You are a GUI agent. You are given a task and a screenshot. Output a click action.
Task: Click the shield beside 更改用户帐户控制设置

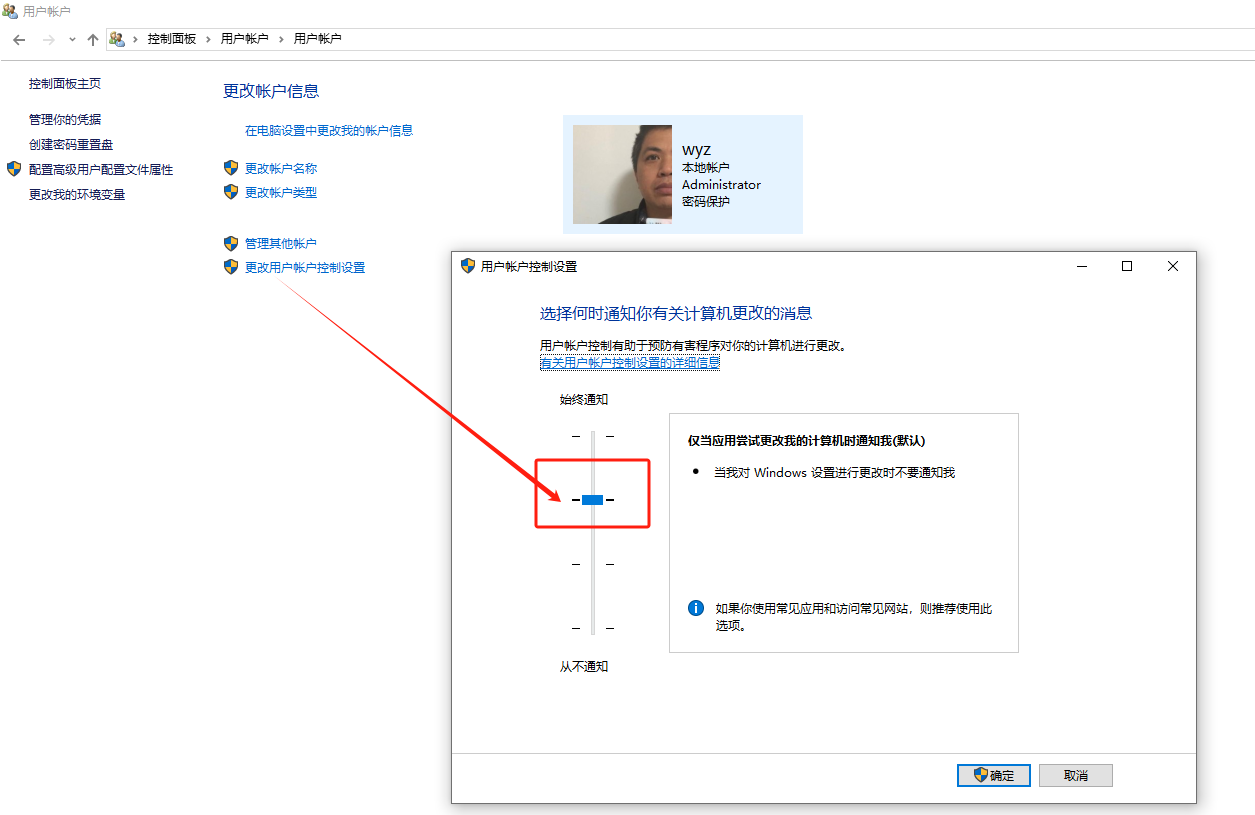coord(231,267)
